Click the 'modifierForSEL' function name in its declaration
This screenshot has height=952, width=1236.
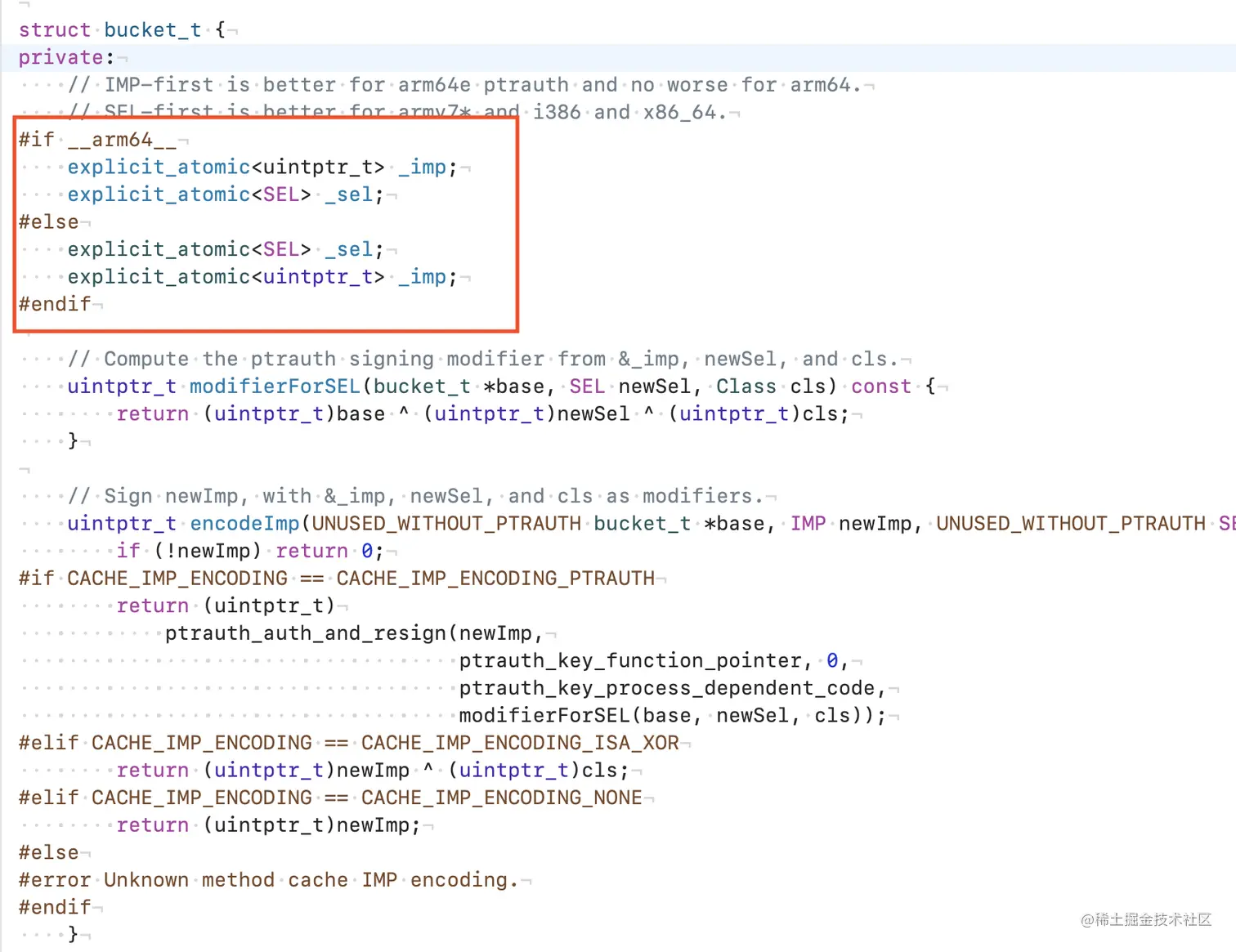point(275,387)
